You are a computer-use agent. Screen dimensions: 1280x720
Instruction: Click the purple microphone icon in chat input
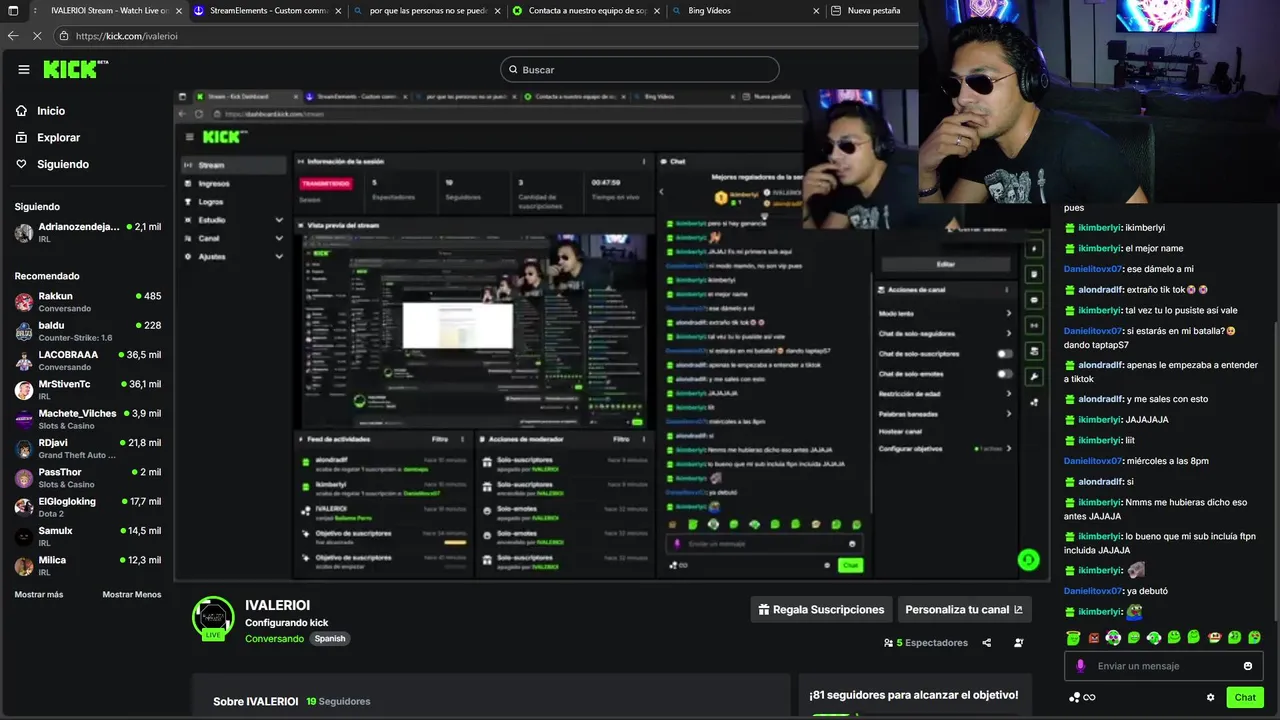click(1080, 666)
